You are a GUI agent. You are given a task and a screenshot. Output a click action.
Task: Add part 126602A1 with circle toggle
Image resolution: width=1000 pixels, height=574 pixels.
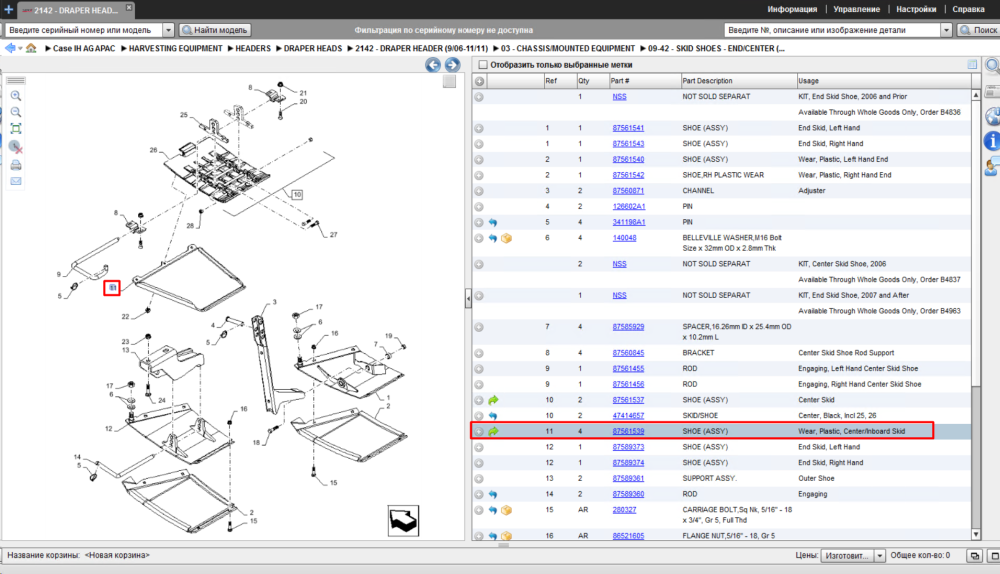coord(479,207)
